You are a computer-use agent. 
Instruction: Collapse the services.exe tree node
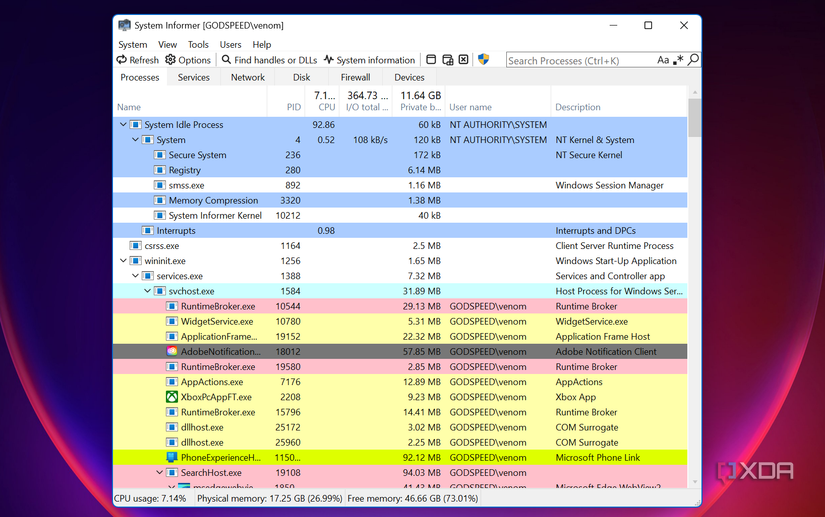coord(135,276)
